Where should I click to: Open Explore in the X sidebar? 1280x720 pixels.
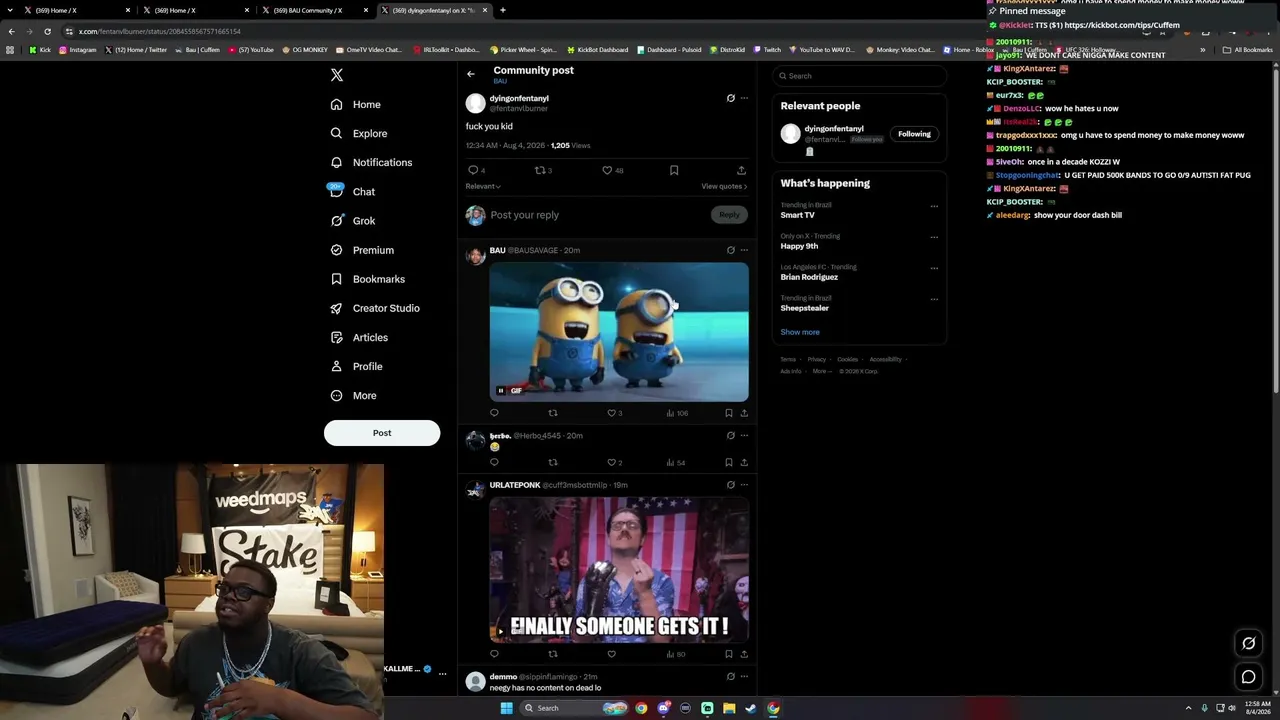pos(359,133)
